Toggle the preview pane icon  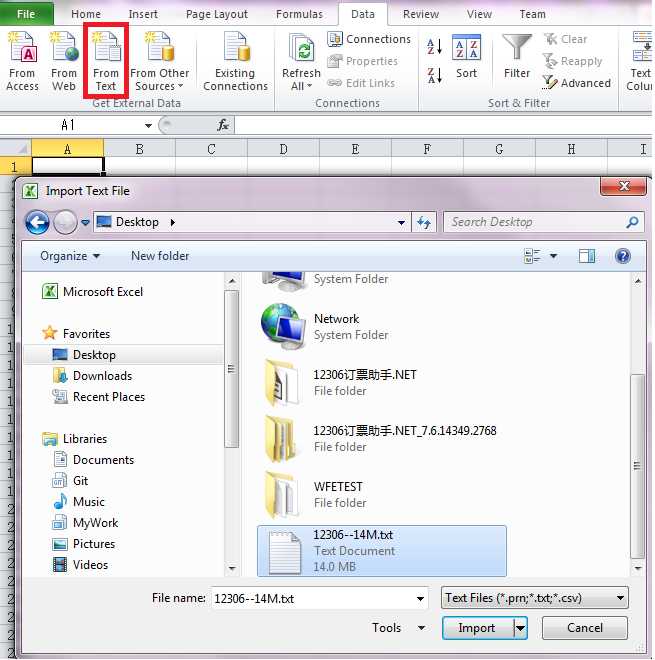click(x=587, y=256)
